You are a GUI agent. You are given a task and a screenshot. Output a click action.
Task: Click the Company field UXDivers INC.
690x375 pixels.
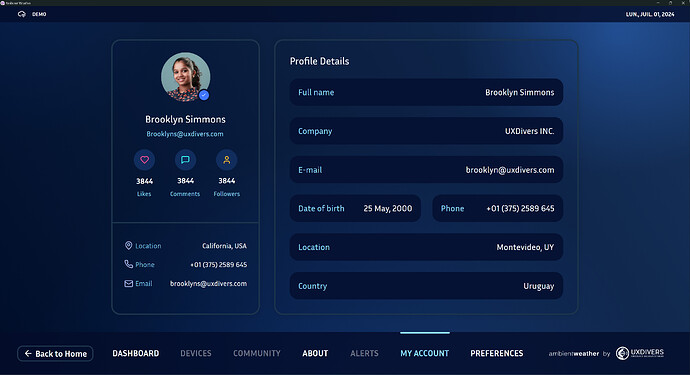426,131
